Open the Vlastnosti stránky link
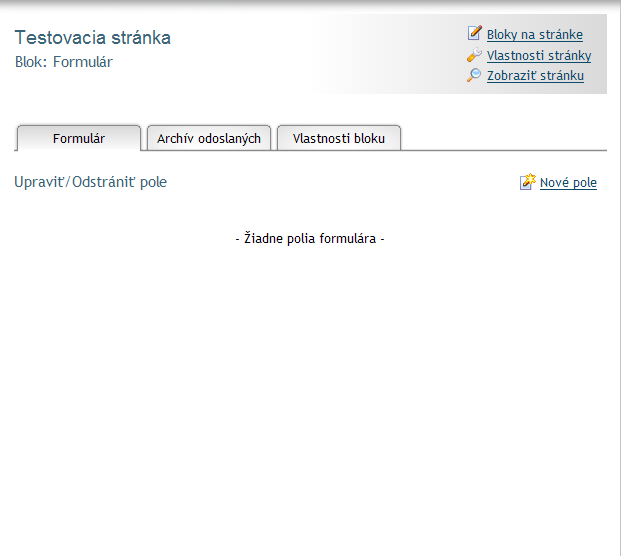This screenshot has height=556, width=621. [539, 55]
